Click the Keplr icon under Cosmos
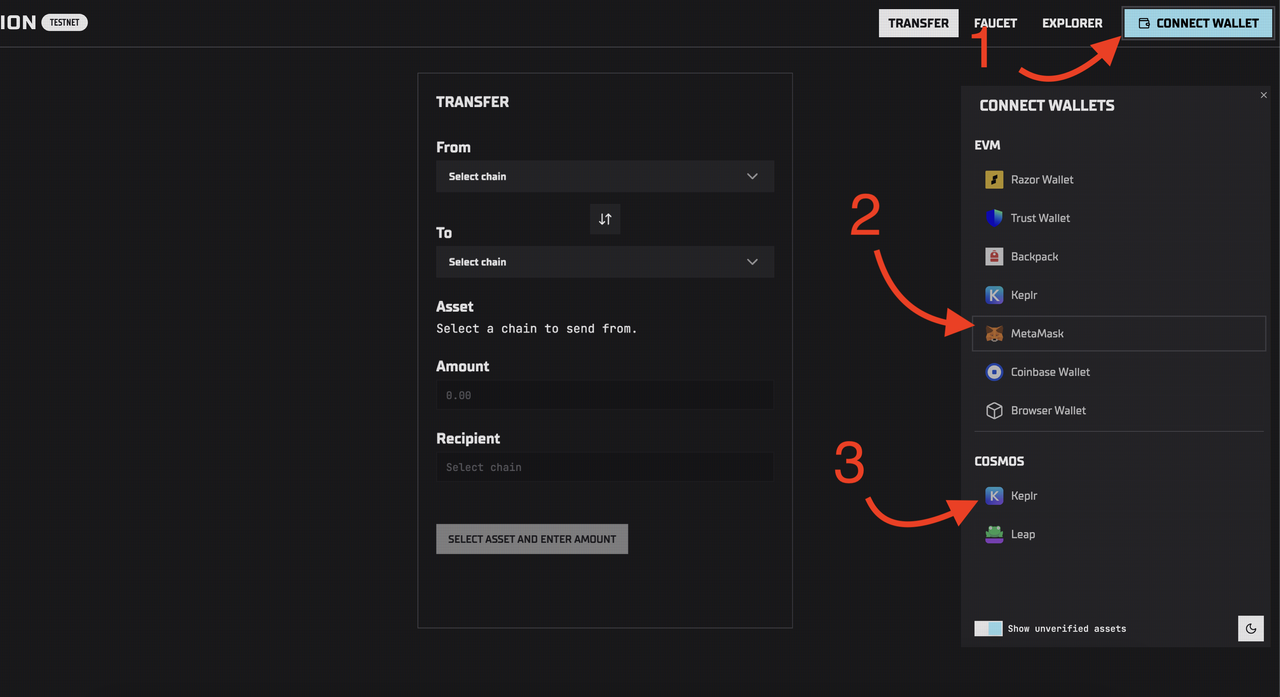This screenshot has width=1280, height=697. point(994,496)
